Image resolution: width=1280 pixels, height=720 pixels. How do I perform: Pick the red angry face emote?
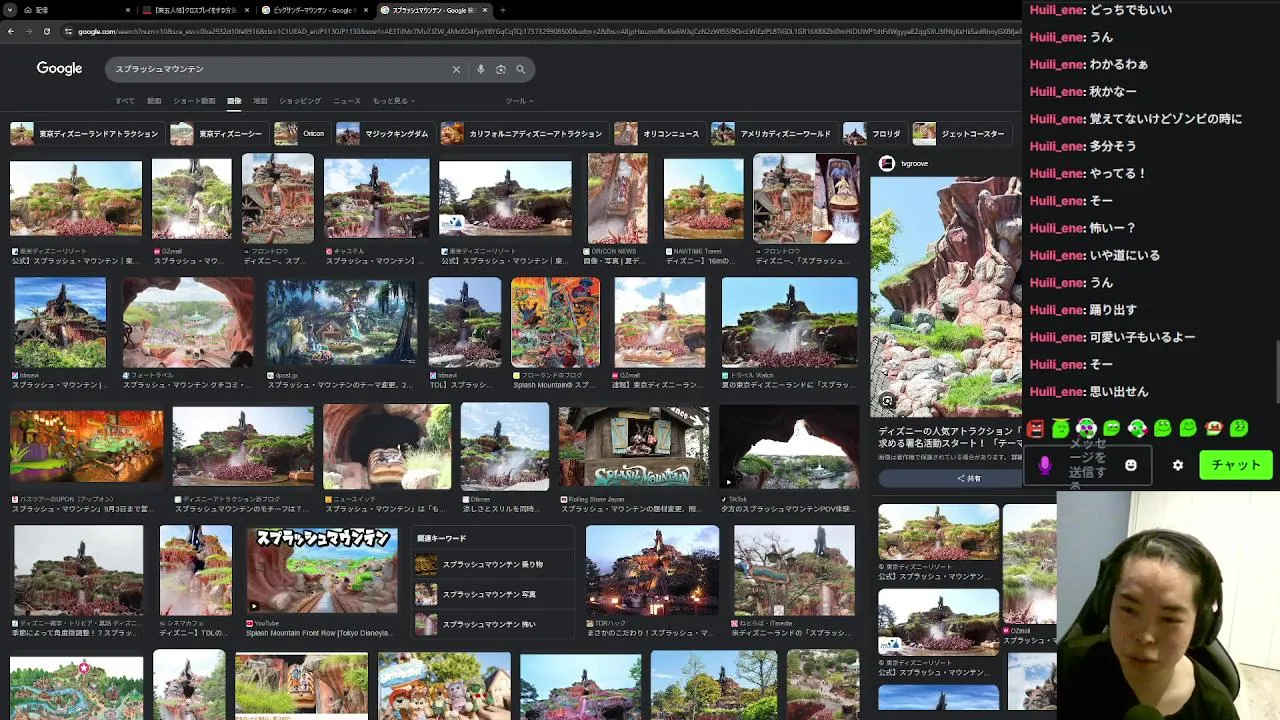(1035, 428)
